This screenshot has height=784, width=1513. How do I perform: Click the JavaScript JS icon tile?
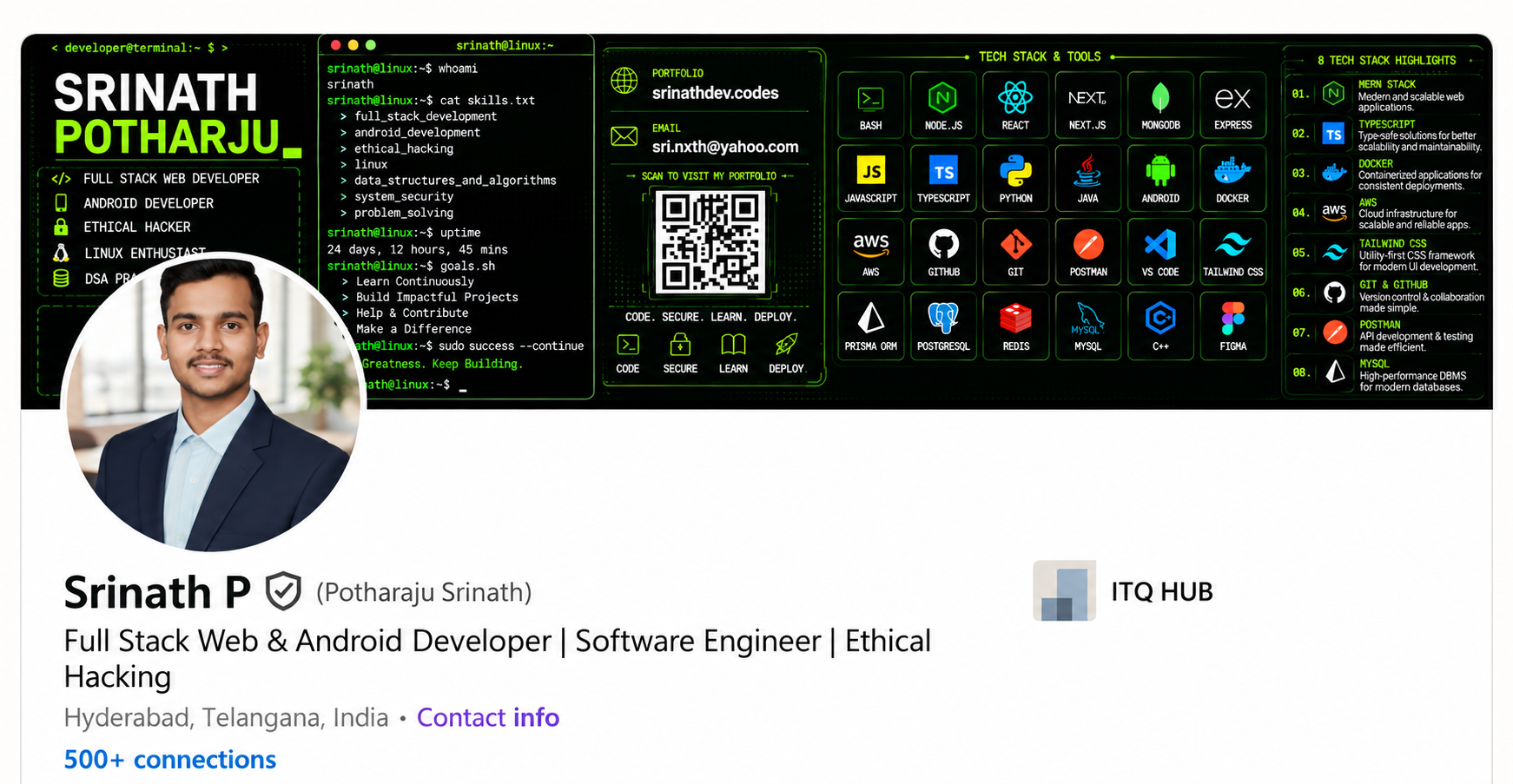(x=870, y=178)
